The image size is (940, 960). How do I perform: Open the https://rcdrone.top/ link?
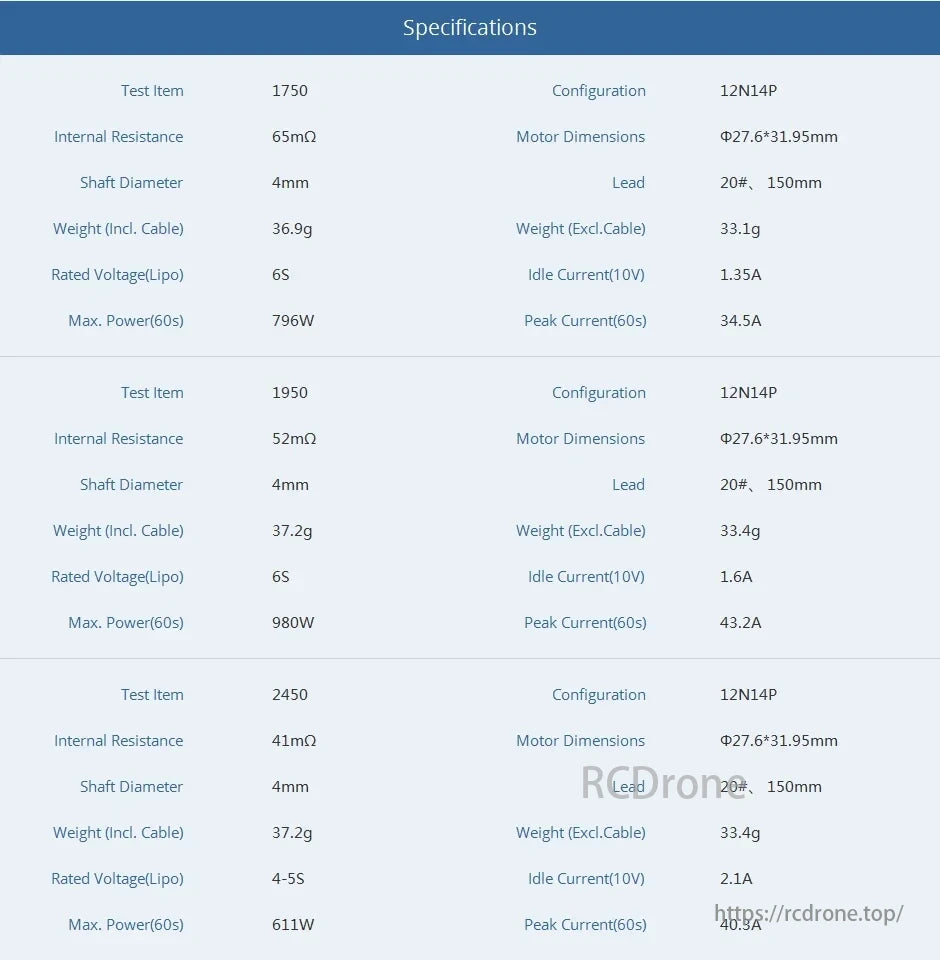click(x=808, y=913)
